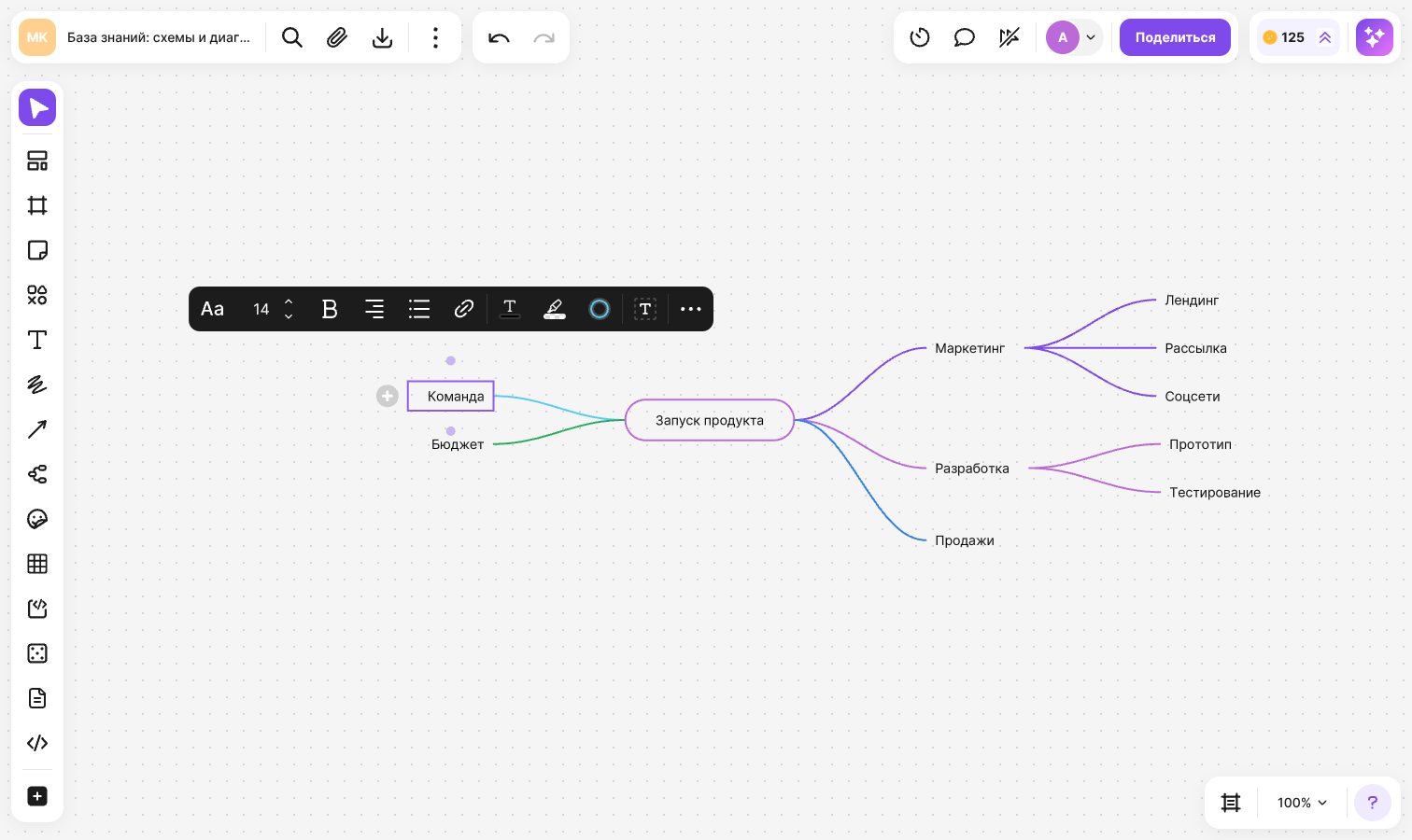The height and width of the screenshot is (840, 1412).
Task: Select the mind map tool
Action: (x=37, y=474)
